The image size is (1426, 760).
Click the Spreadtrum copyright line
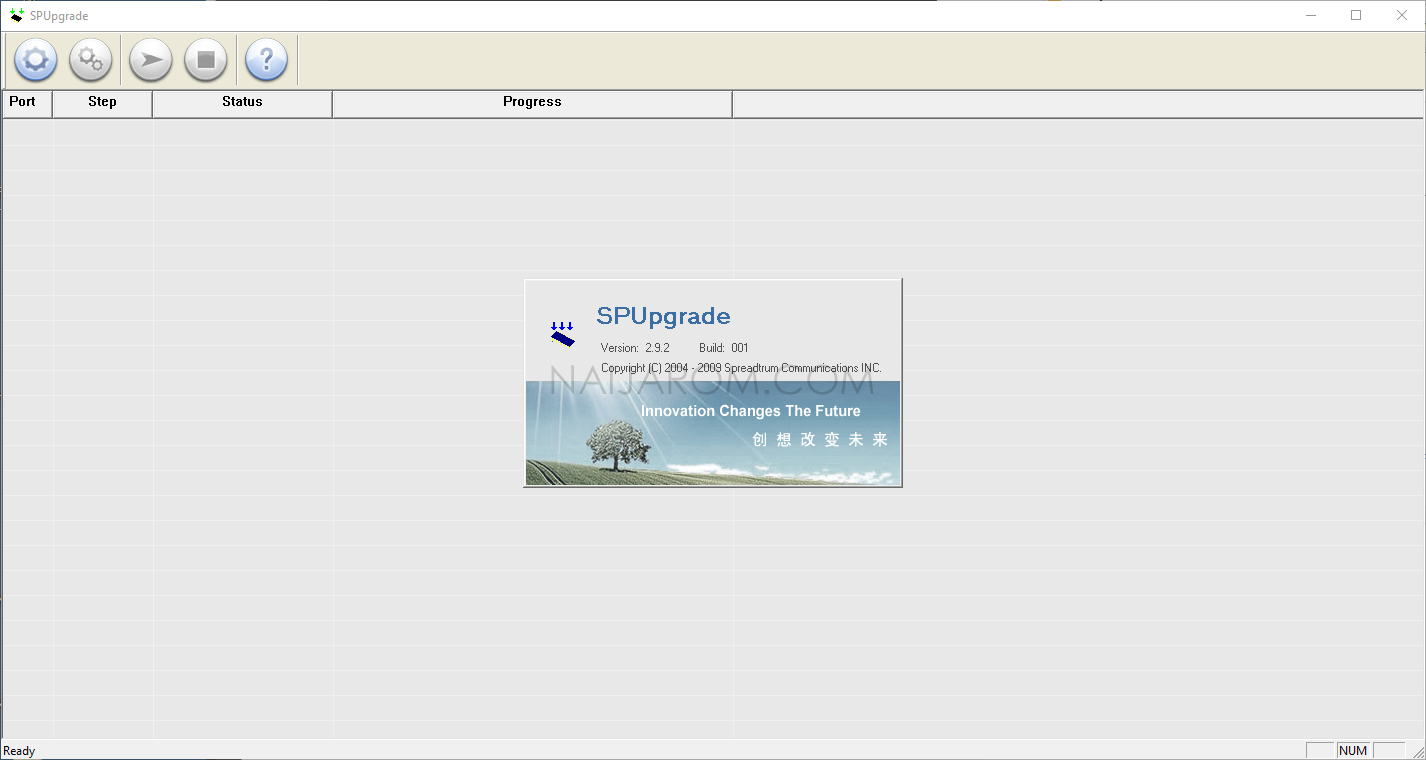point(741,368)
